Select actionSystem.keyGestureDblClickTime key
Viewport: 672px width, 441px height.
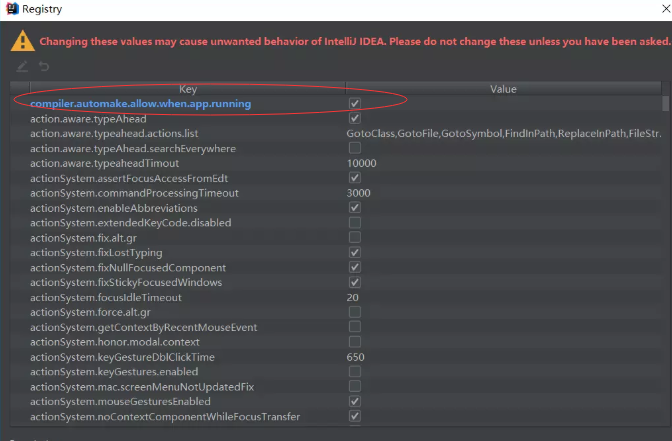122,357
